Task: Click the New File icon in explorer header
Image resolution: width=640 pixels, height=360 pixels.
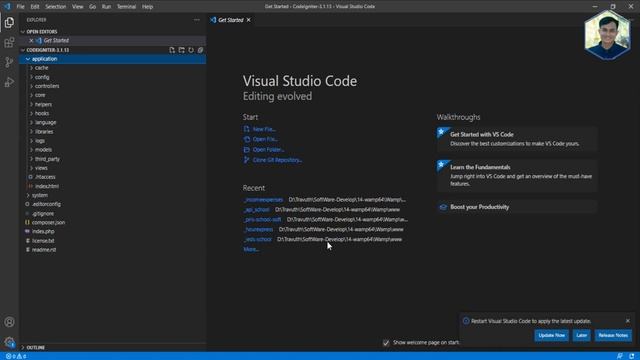Action: [x=172, y=50]
